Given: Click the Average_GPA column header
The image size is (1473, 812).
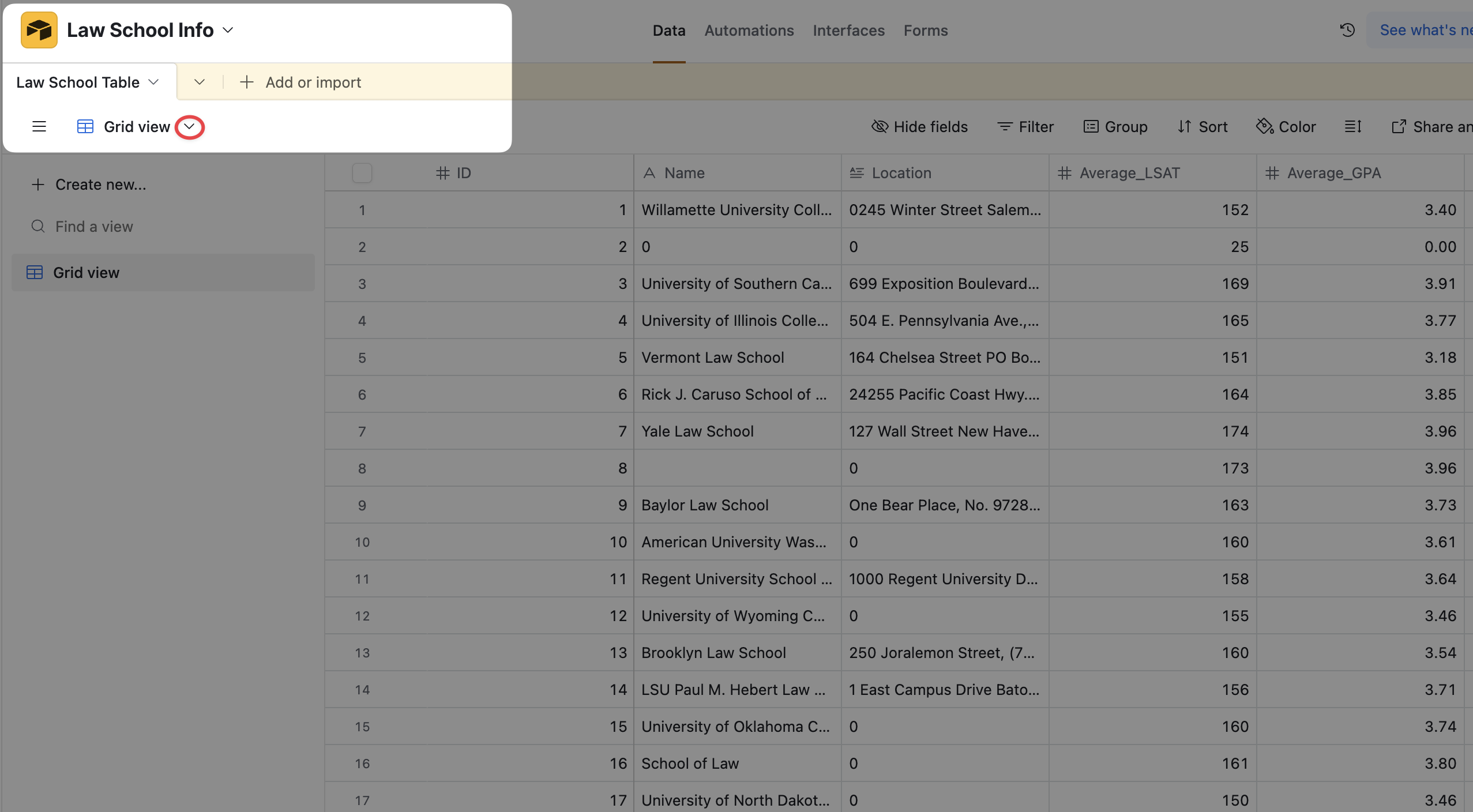Looking at the screenshot, I should coord(1361,172).
